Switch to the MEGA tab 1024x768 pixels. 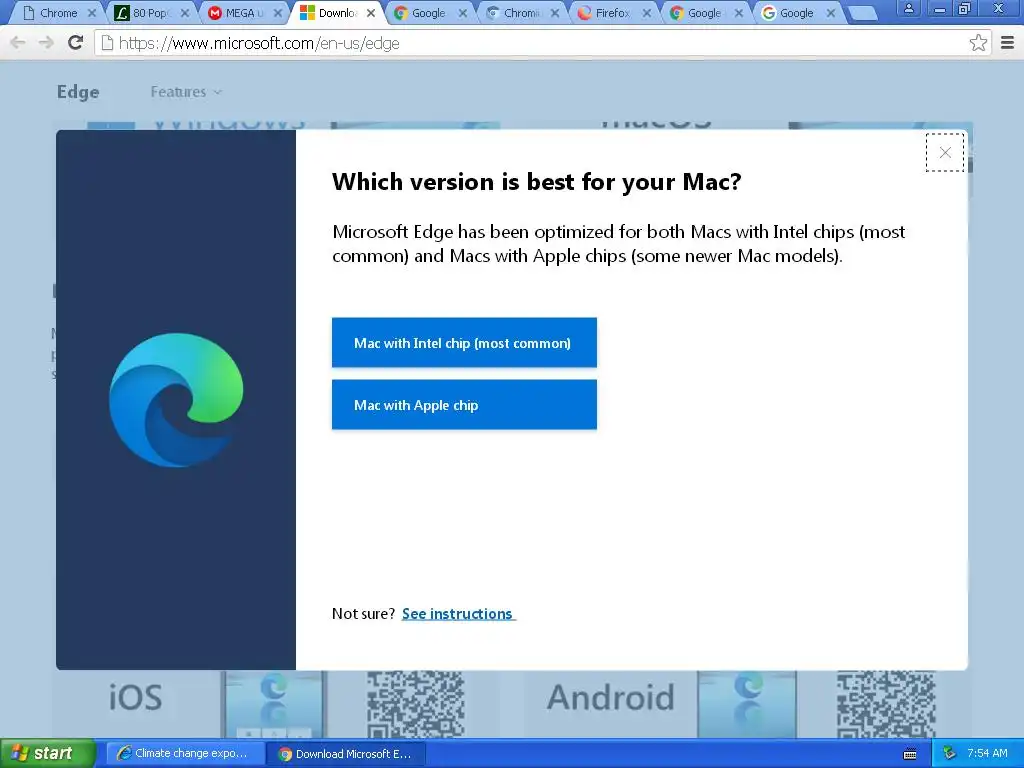(242, 13)
